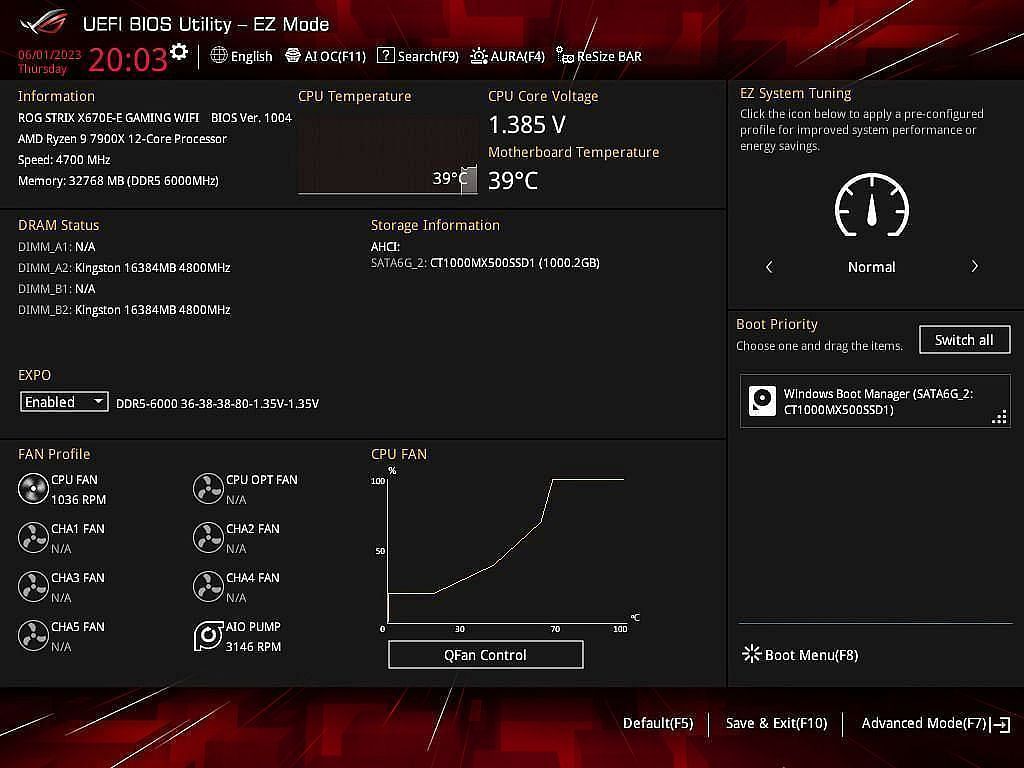Select ReSize BAR in top bar
The image size is (1024, 768).
(599, 56)
